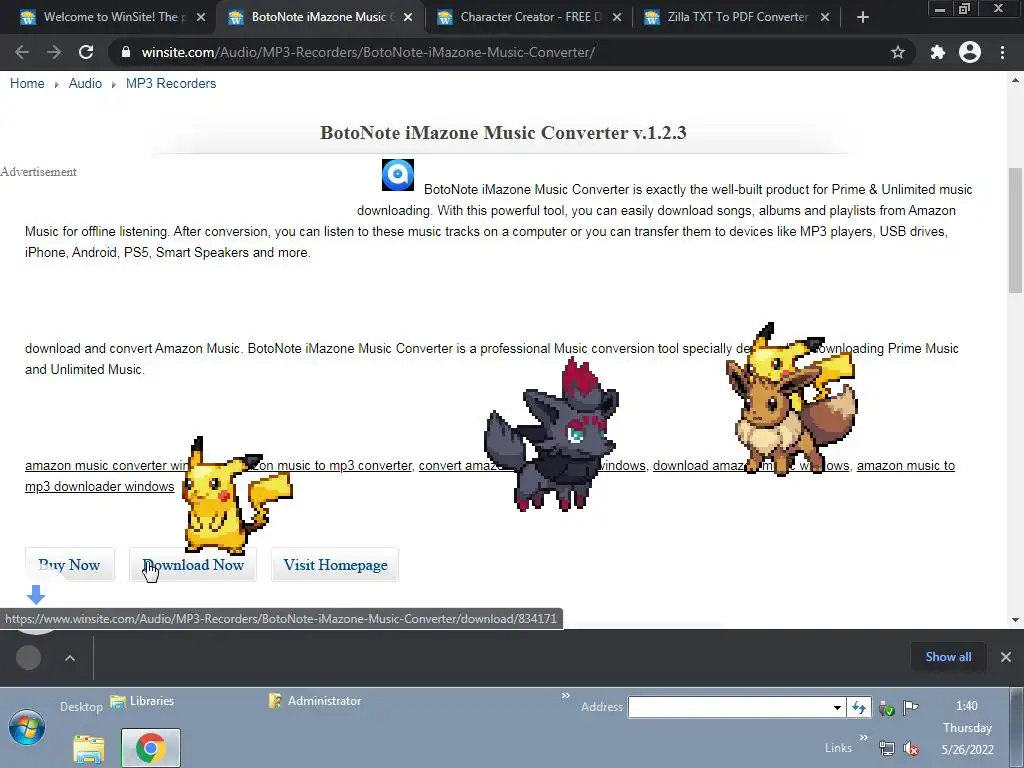This screenshot has height=768, width=1024.
Task: Close the Welcome to WinSite tab
Action: point(201,17)
